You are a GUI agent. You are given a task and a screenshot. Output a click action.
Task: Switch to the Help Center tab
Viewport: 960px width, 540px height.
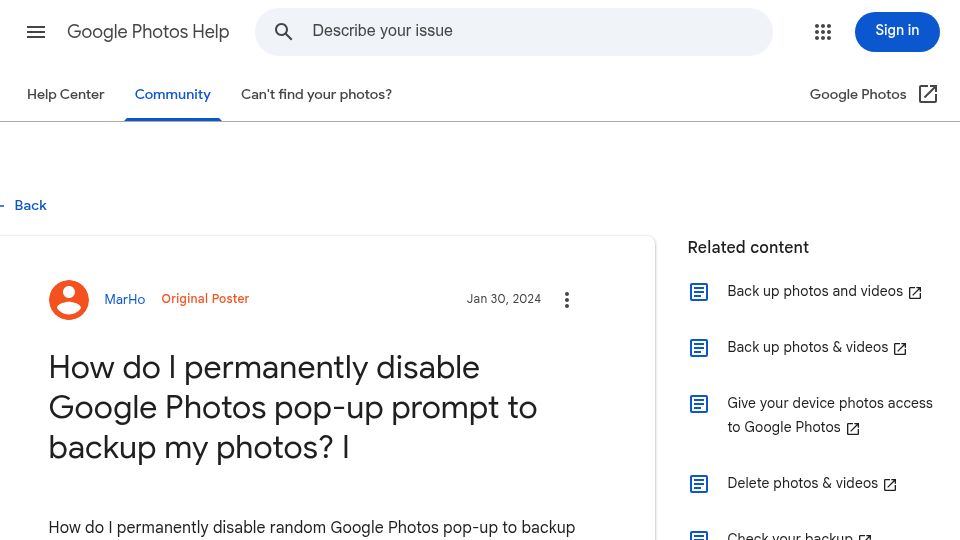coord(66,94)
